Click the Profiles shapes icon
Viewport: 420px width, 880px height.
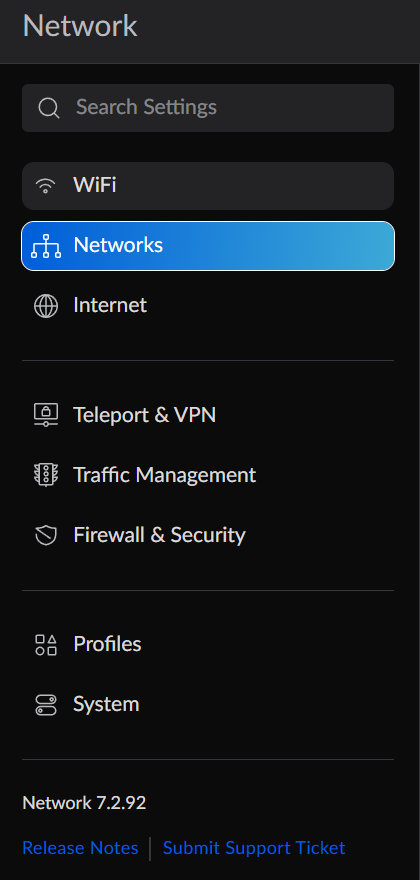pos(45,645)
